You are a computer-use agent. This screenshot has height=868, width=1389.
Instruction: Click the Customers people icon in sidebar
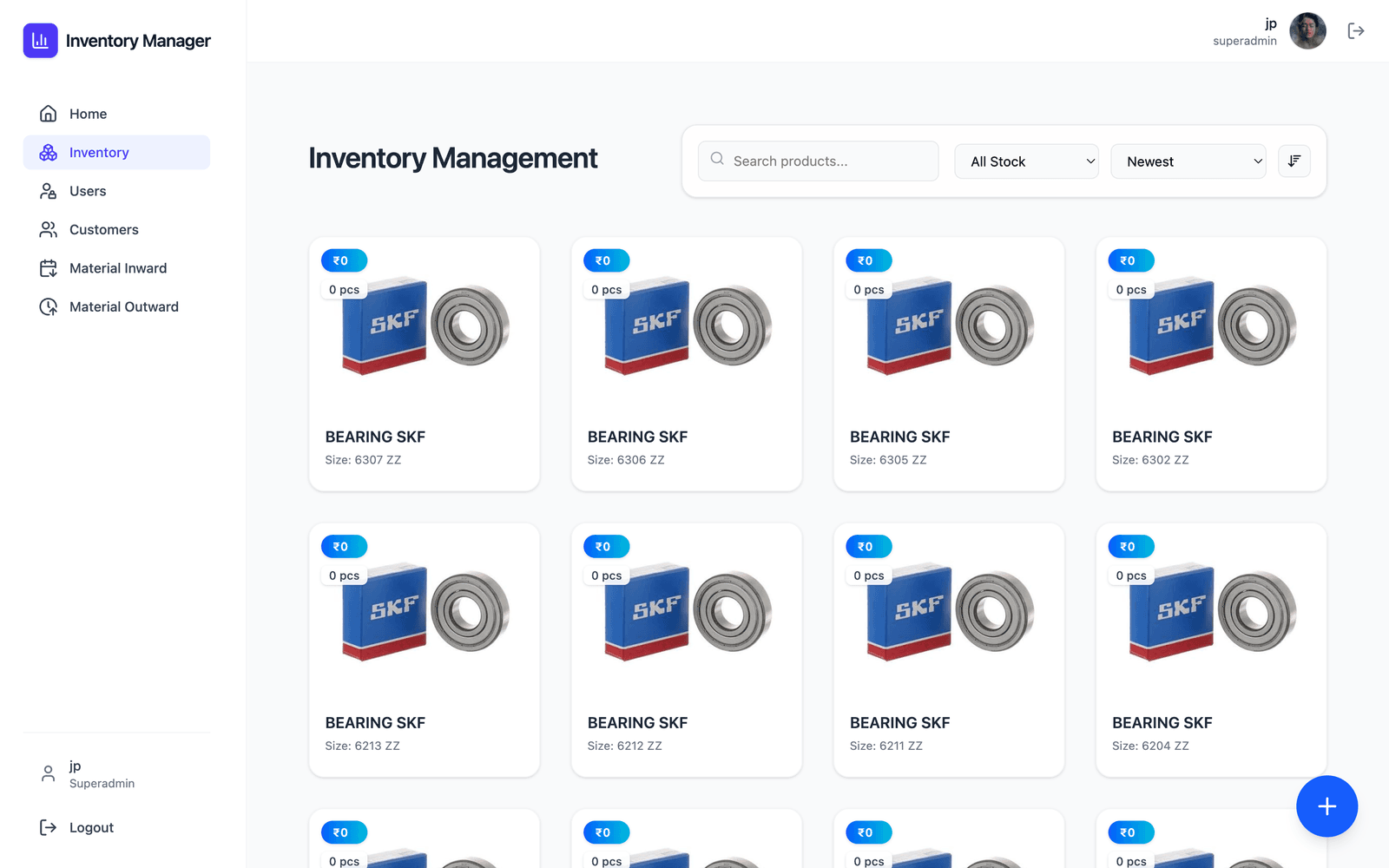49,229
